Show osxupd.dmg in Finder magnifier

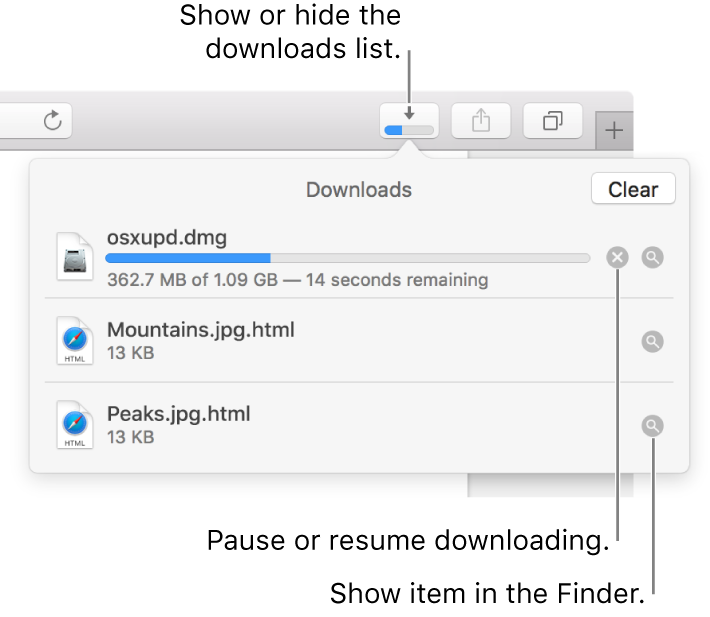pos(652,258)
